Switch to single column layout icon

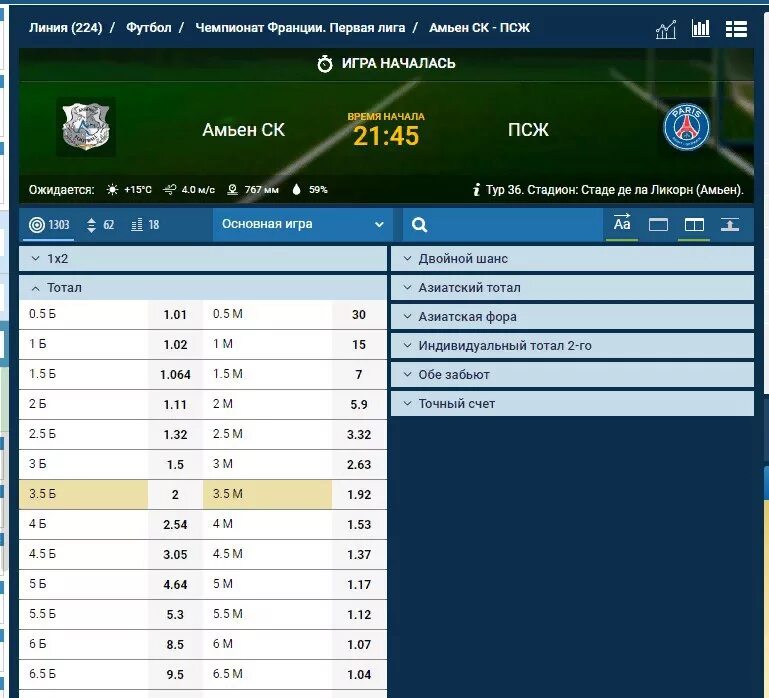[658, 225]
